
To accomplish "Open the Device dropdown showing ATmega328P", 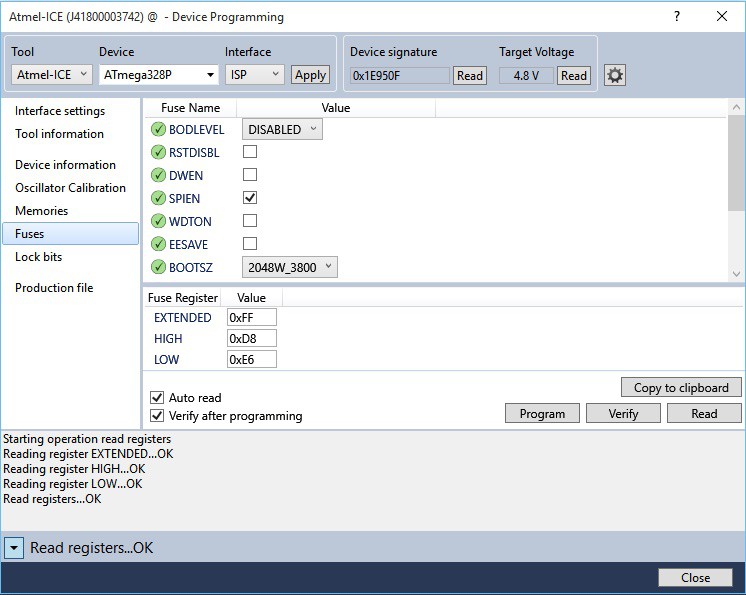I will (158, 75).
